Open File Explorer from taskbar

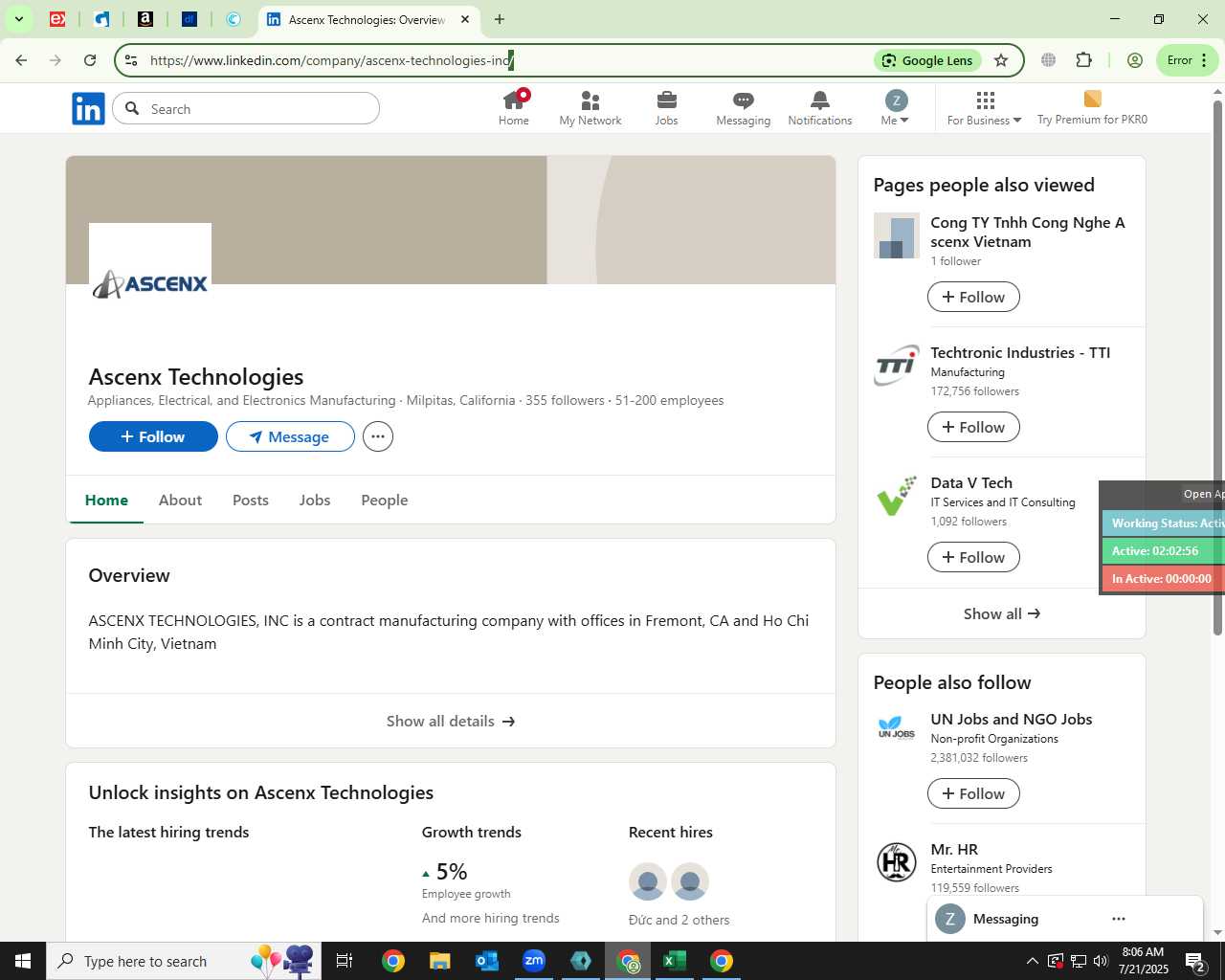point(439,961)
